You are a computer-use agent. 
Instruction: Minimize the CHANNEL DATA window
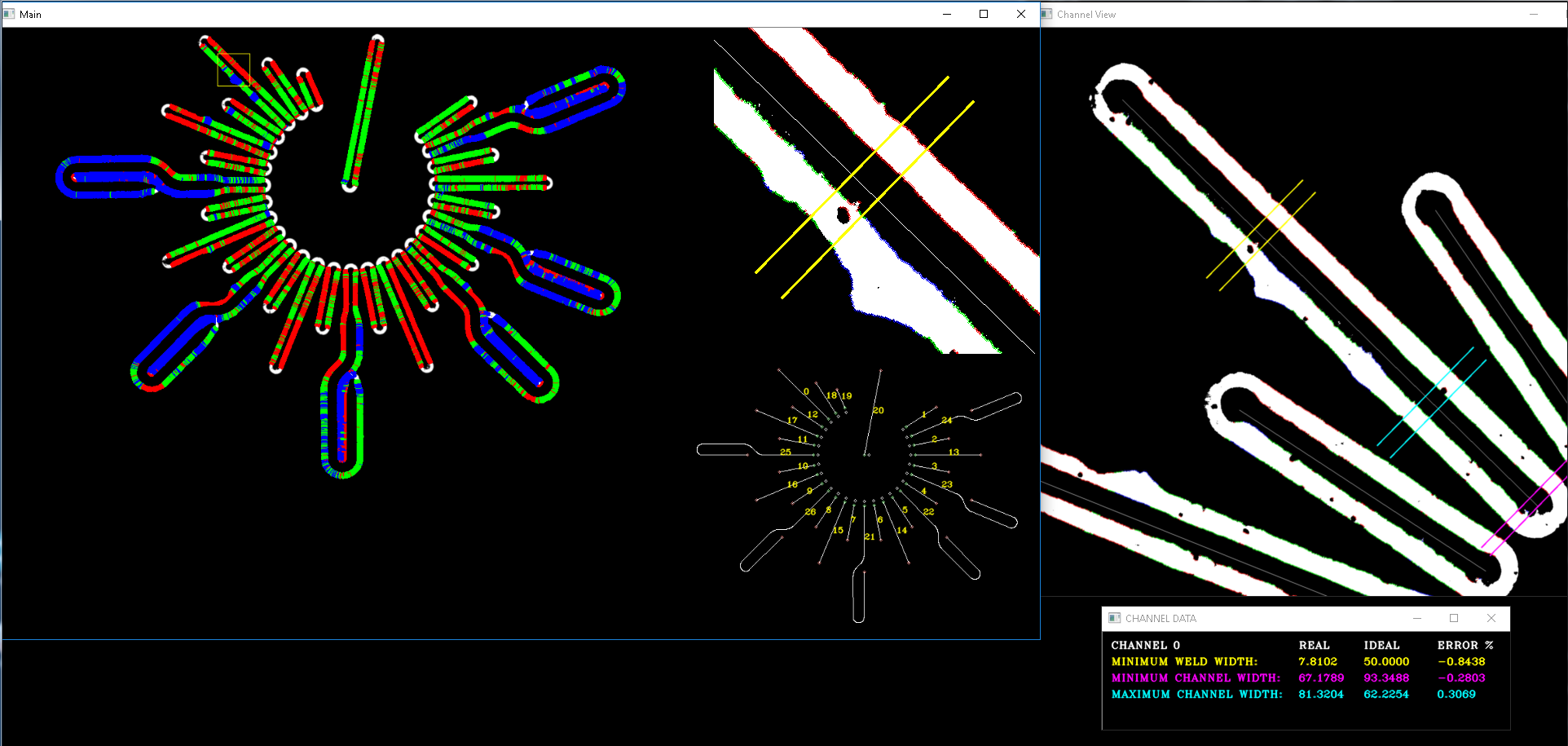pos(1417,618)
